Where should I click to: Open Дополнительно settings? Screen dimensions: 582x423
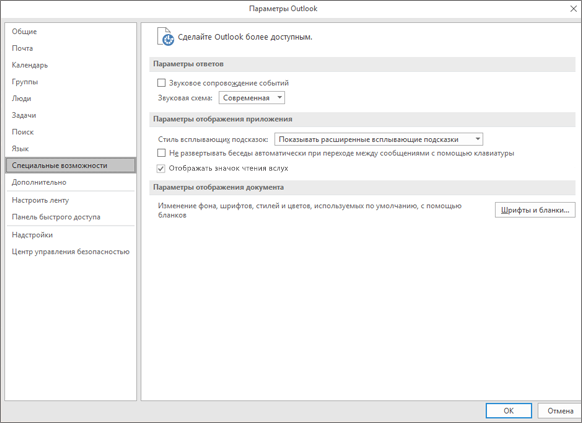(71, 182)
